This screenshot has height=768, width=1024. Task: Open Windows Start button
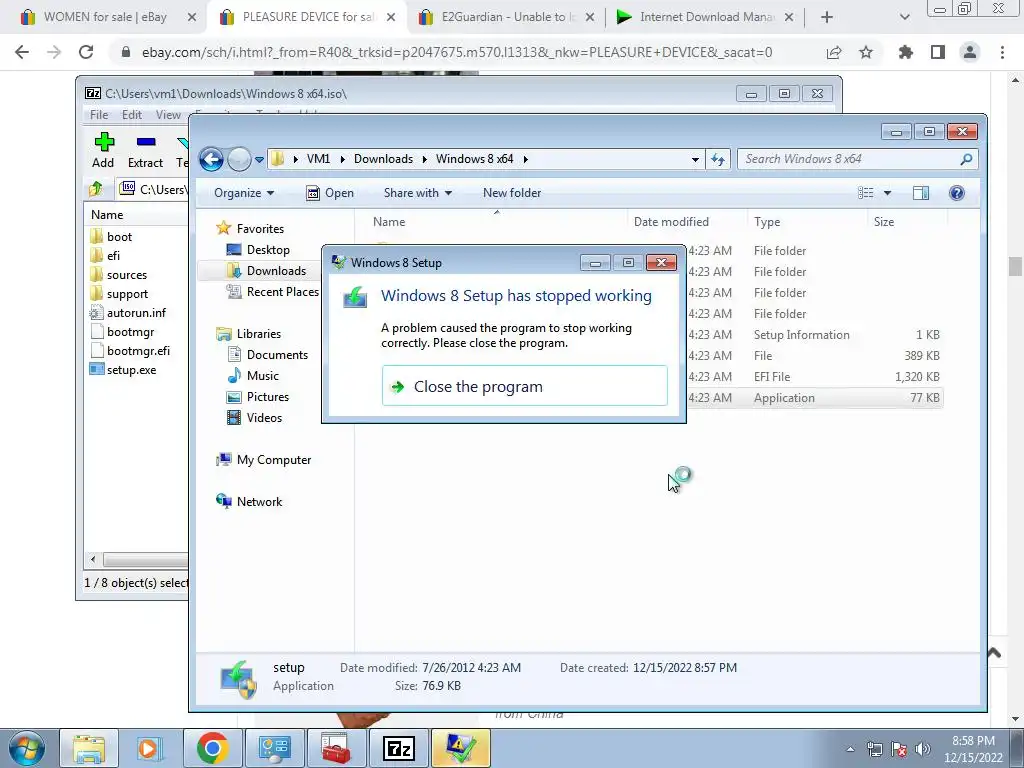pyautogui.click(x=27, y=748)
